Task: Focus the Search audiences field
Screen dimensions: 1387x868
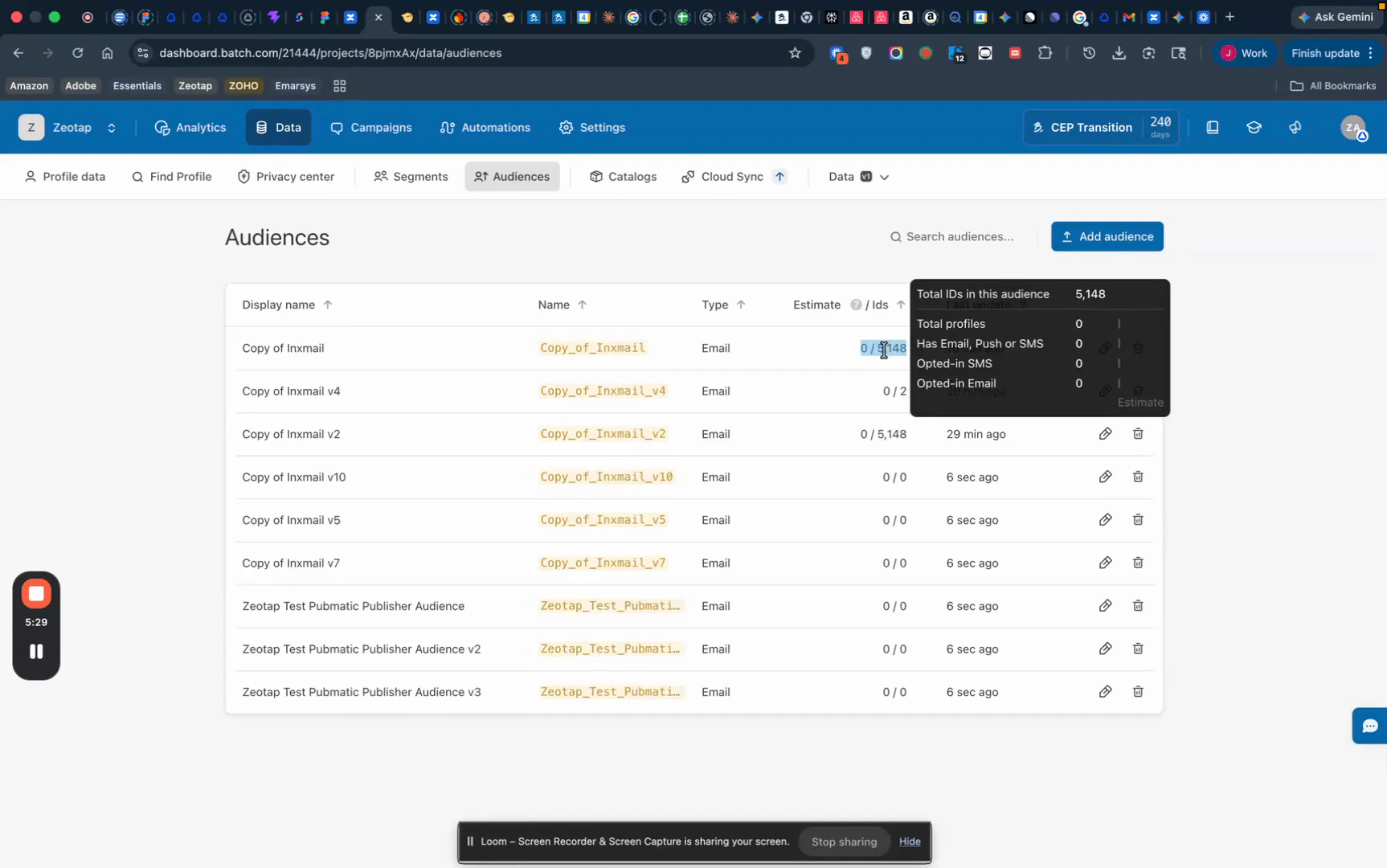Action: [961, 236]
